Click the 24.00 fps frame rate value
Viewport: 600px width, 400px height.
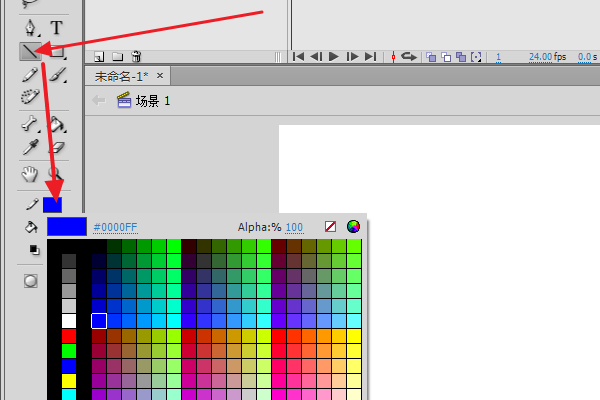click(541, 57)
